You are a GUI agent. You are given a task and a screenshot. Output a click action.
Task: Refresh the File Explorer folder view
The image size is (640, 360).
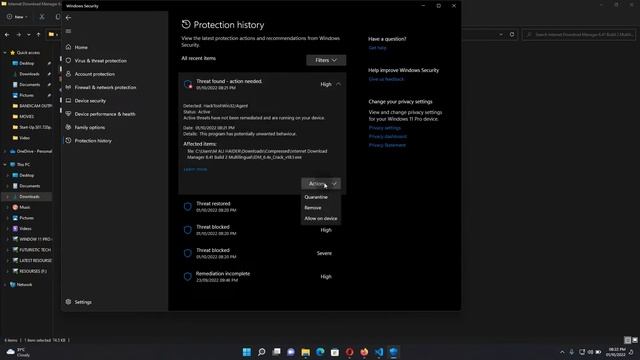(x=512, y=35)
